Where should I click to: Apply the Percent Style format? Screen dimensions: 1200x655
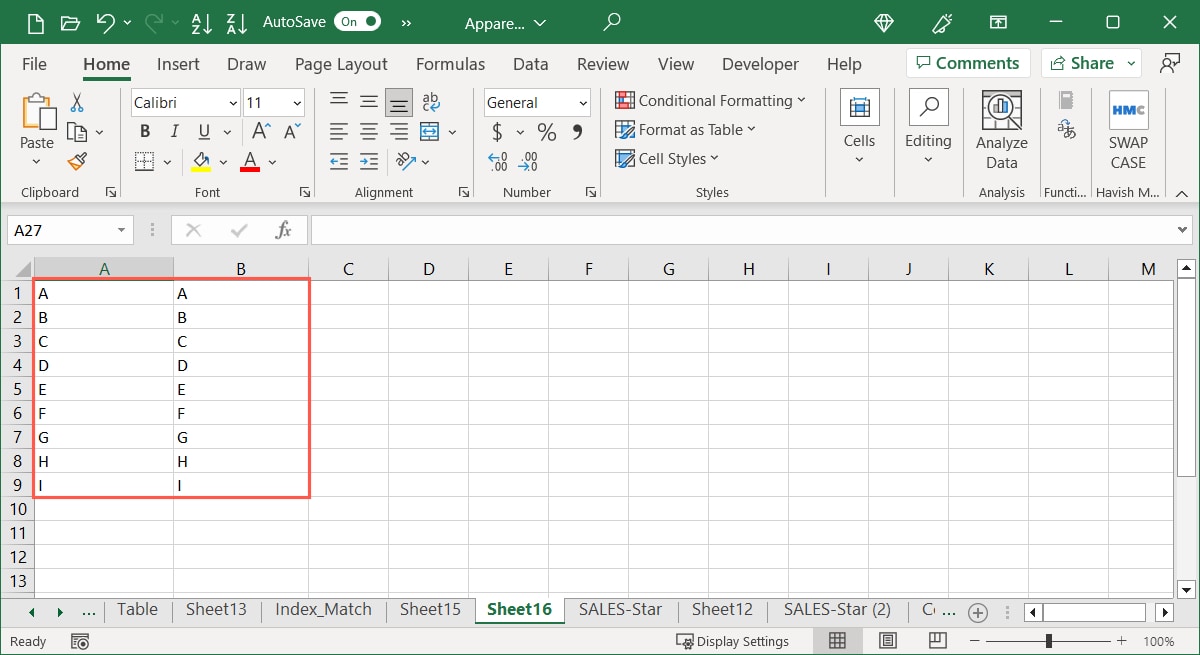point(546,131)
